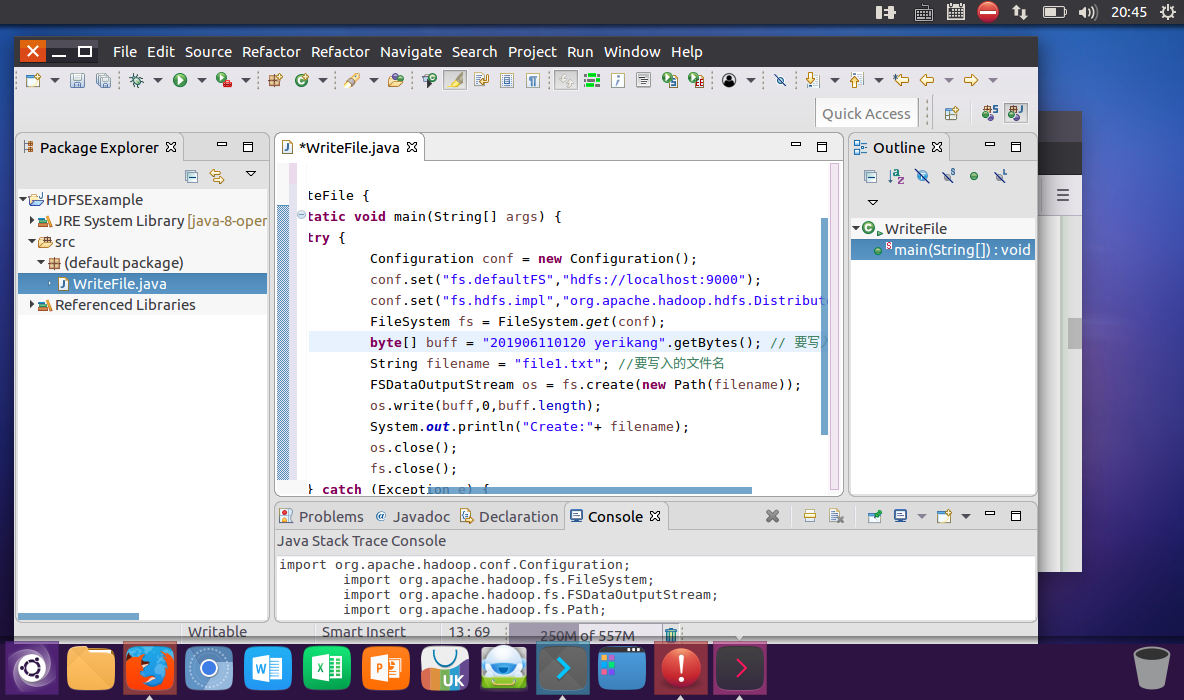
Task: Open the Source menu
Action: (x=208, y=52)
